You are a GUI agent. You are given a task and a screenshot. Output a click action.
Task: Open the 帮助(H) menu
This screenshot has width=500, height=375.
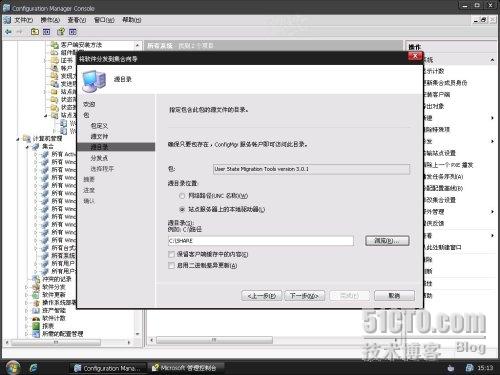pos(132,20)
